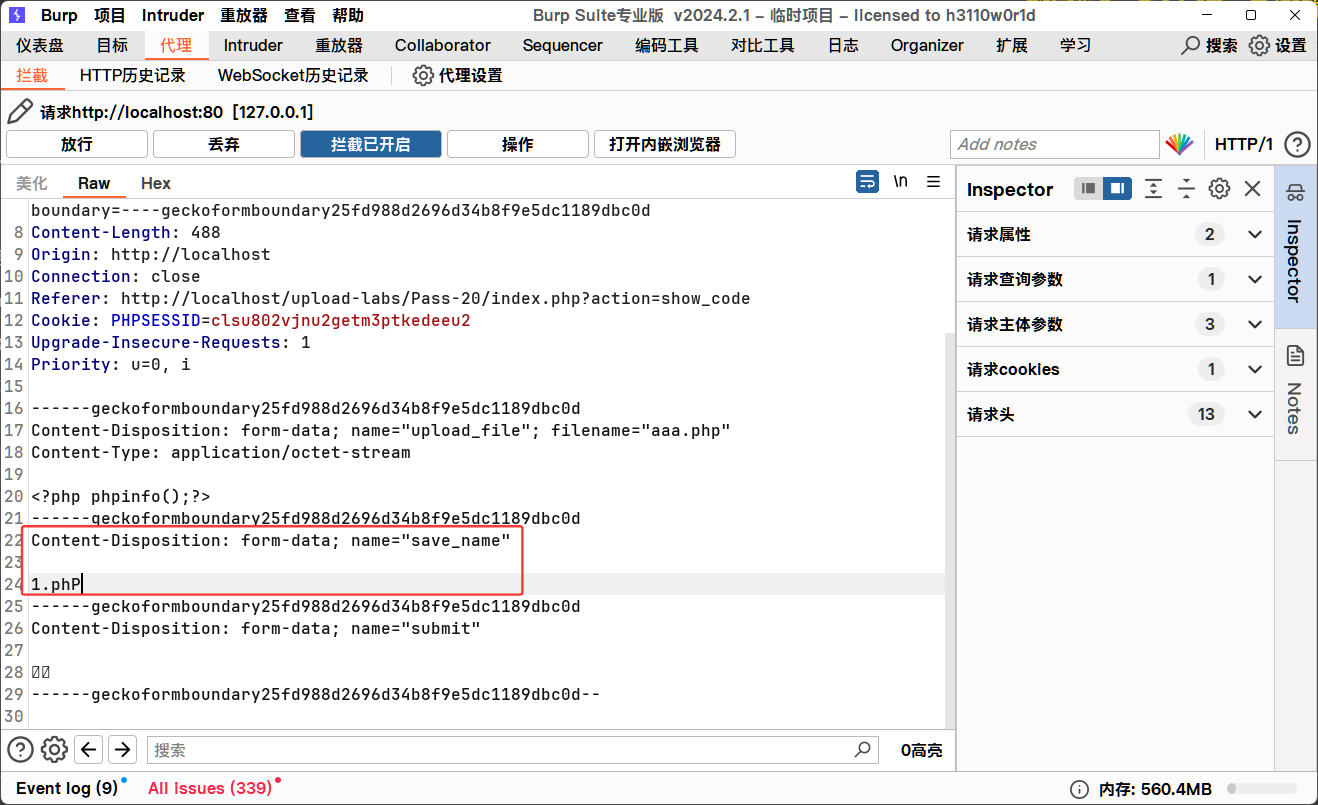Screen dimensions: 1318x805
Task: Select Inspector sidebar tab icon
Action: pyautogui.click(x=1296, y=192)
